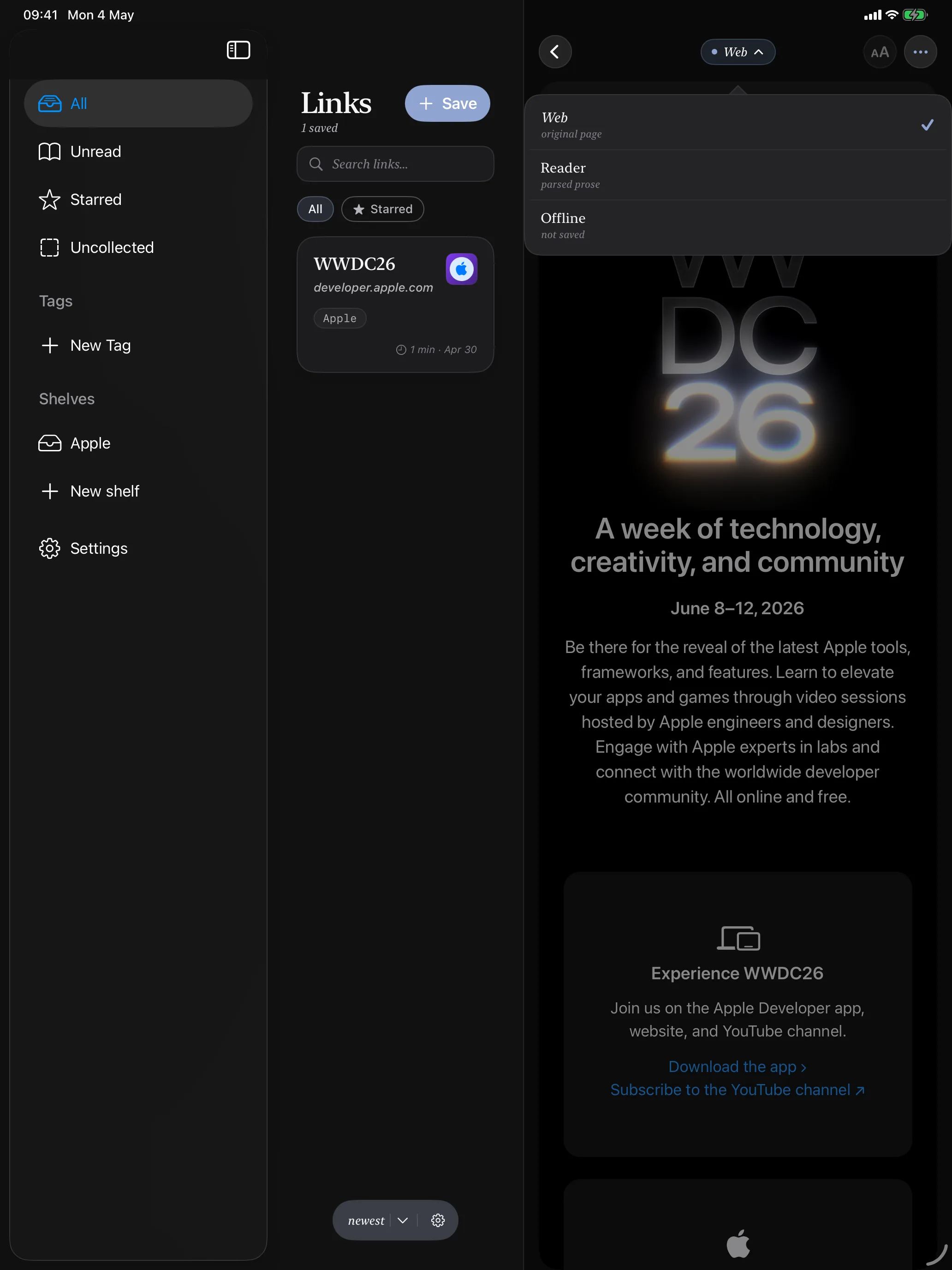This screenshot has width=952, height=1270.
Task: Toggle the sidebar panel icon
Action: pos(238,50)
